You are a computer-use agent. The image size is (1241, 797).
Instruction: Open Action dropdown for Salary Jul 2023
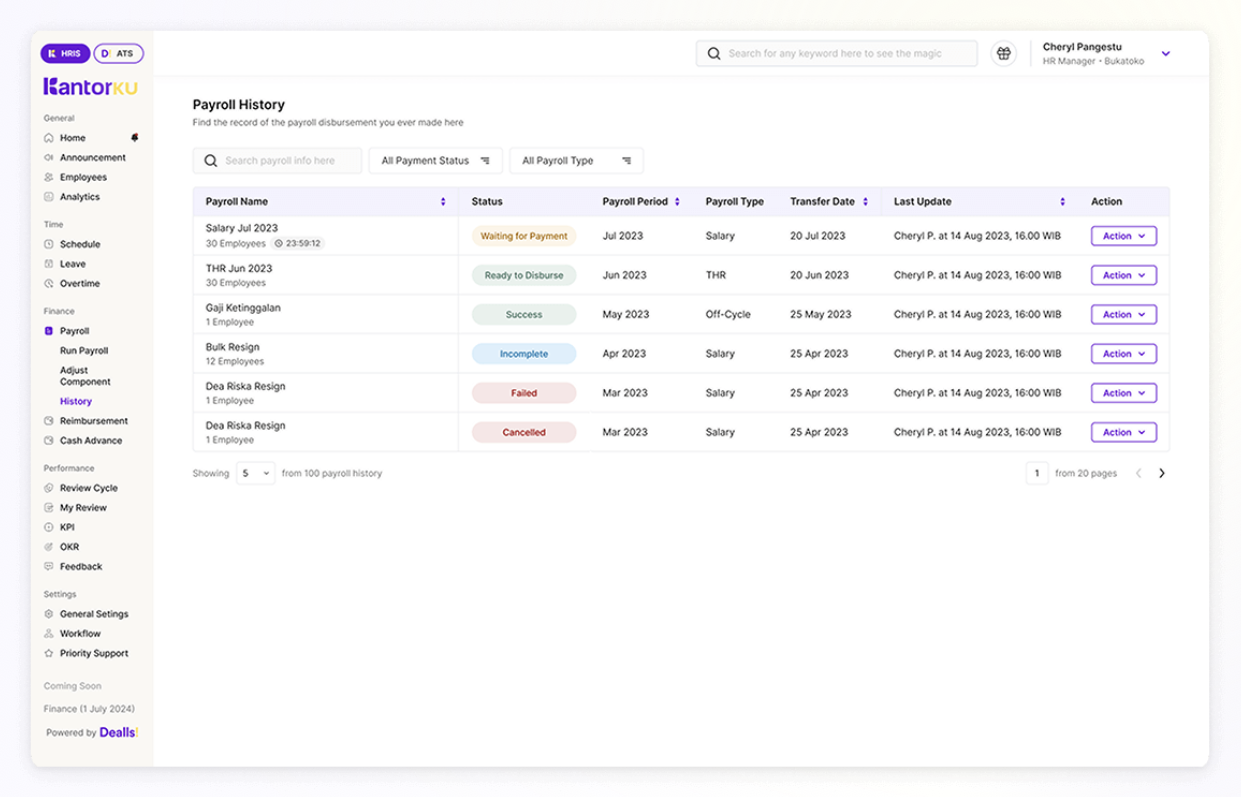1124,236
